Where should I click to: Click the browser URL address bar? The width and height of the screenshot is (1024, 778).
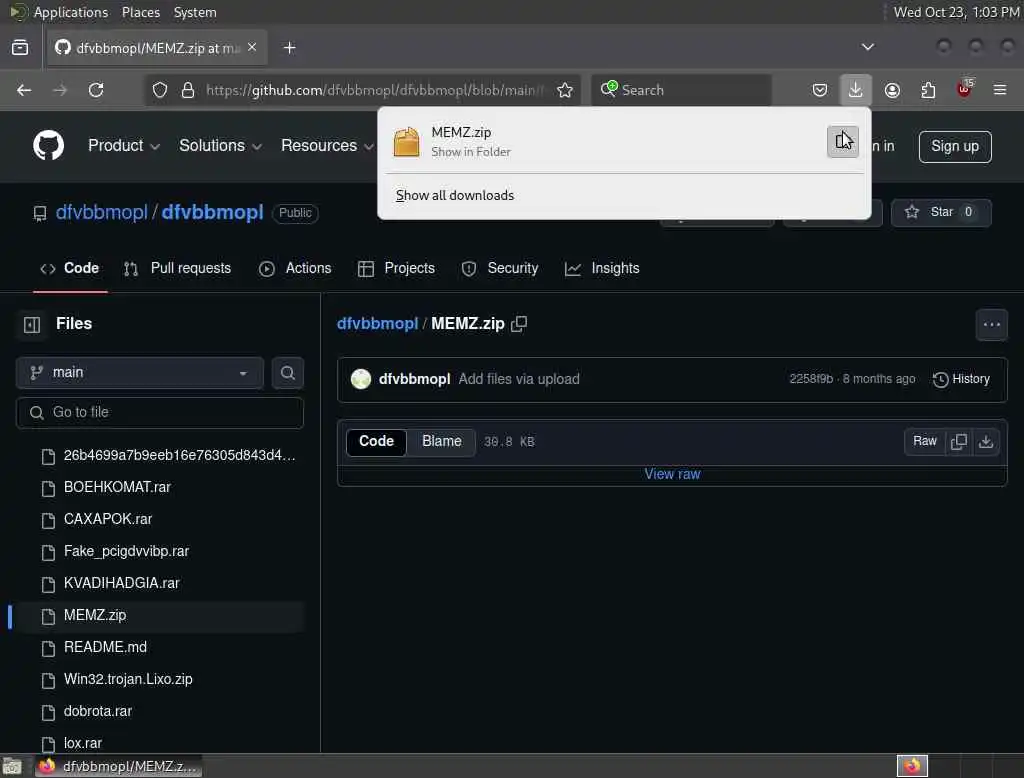pos(372,90)
